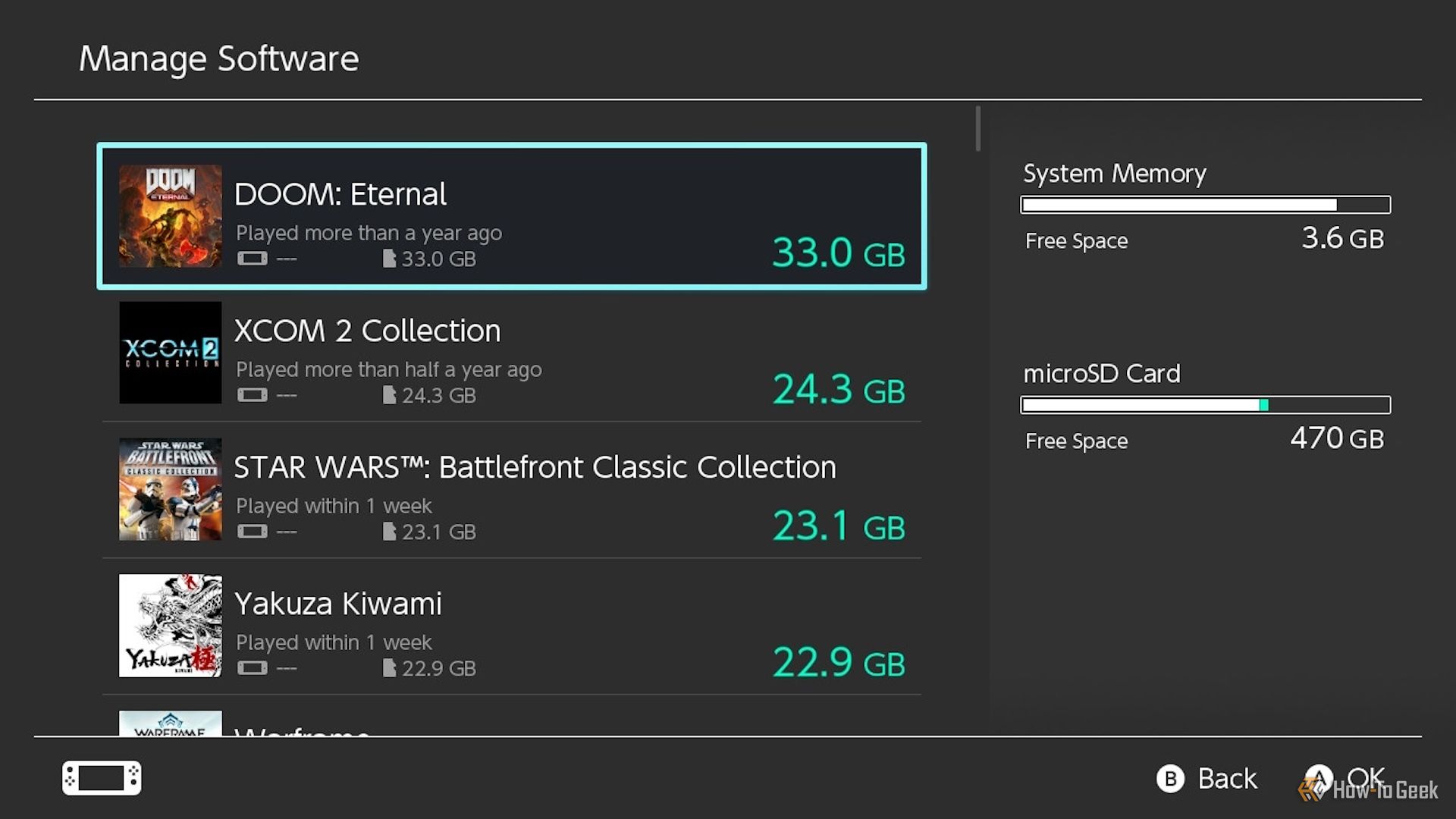The height and width of the screenshot is (819, 1456).
Task: Click the controller icon next to XCOM 2
Action: pos(250,395)
